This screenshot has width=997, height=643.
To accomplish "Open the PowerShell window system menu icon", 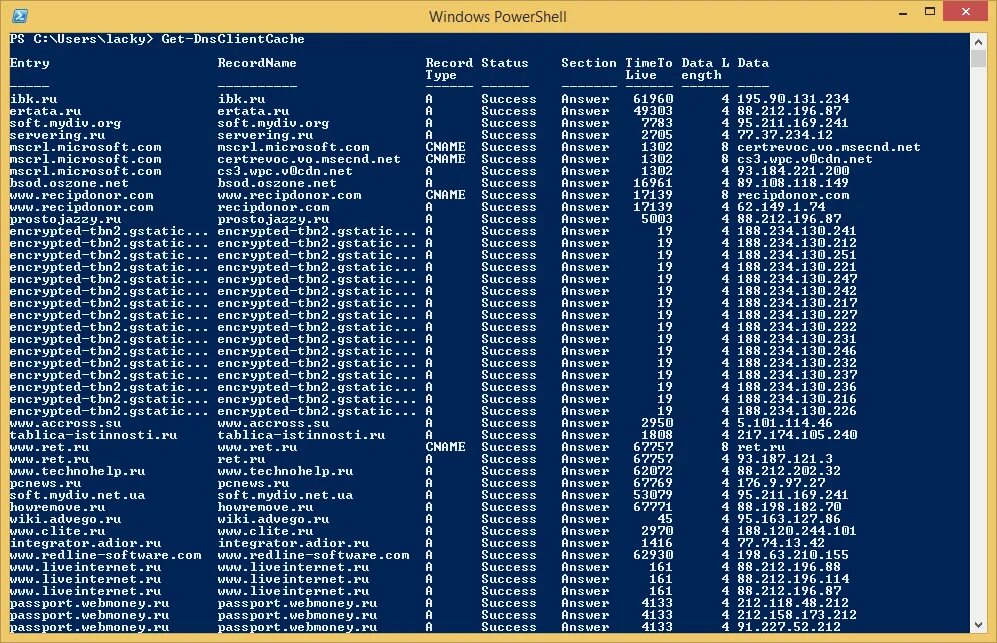I will pyautogui.click(x=20, y=16).
